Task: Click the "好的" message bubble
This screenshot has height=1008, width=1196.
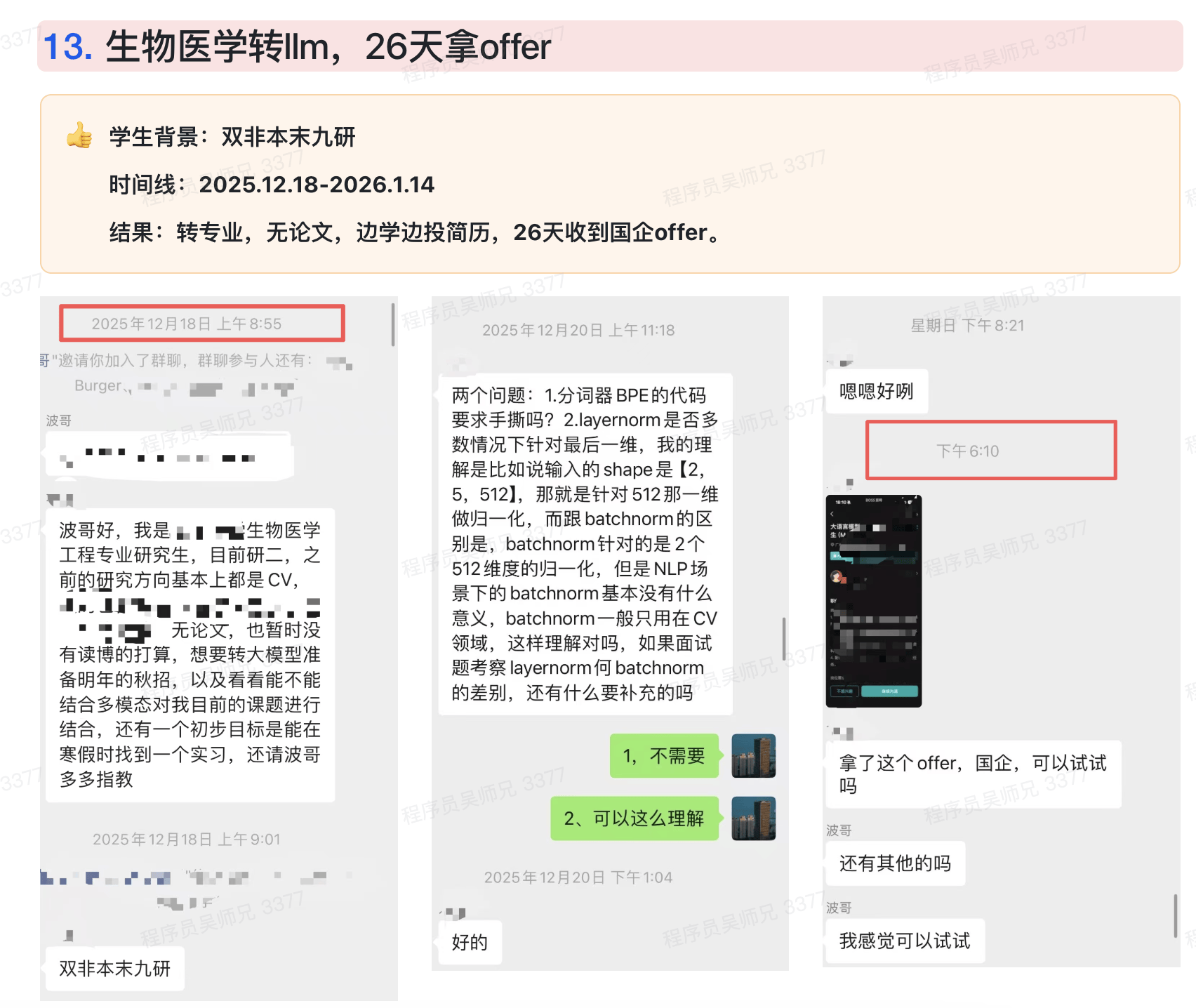Action: pyautogui.click(x=470, y=942)
